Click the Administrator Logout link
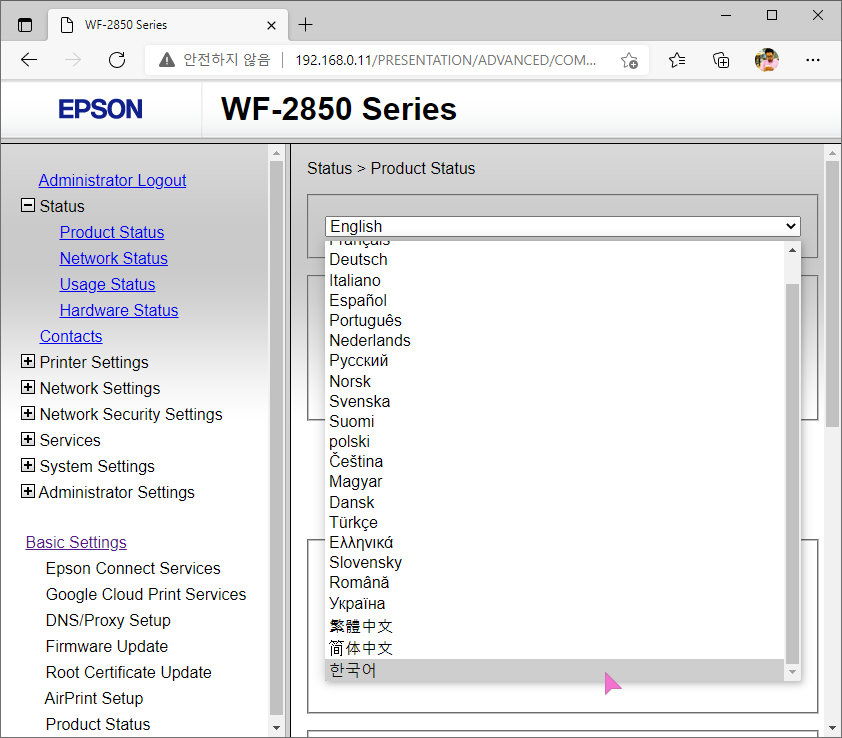 coord(112,180)
